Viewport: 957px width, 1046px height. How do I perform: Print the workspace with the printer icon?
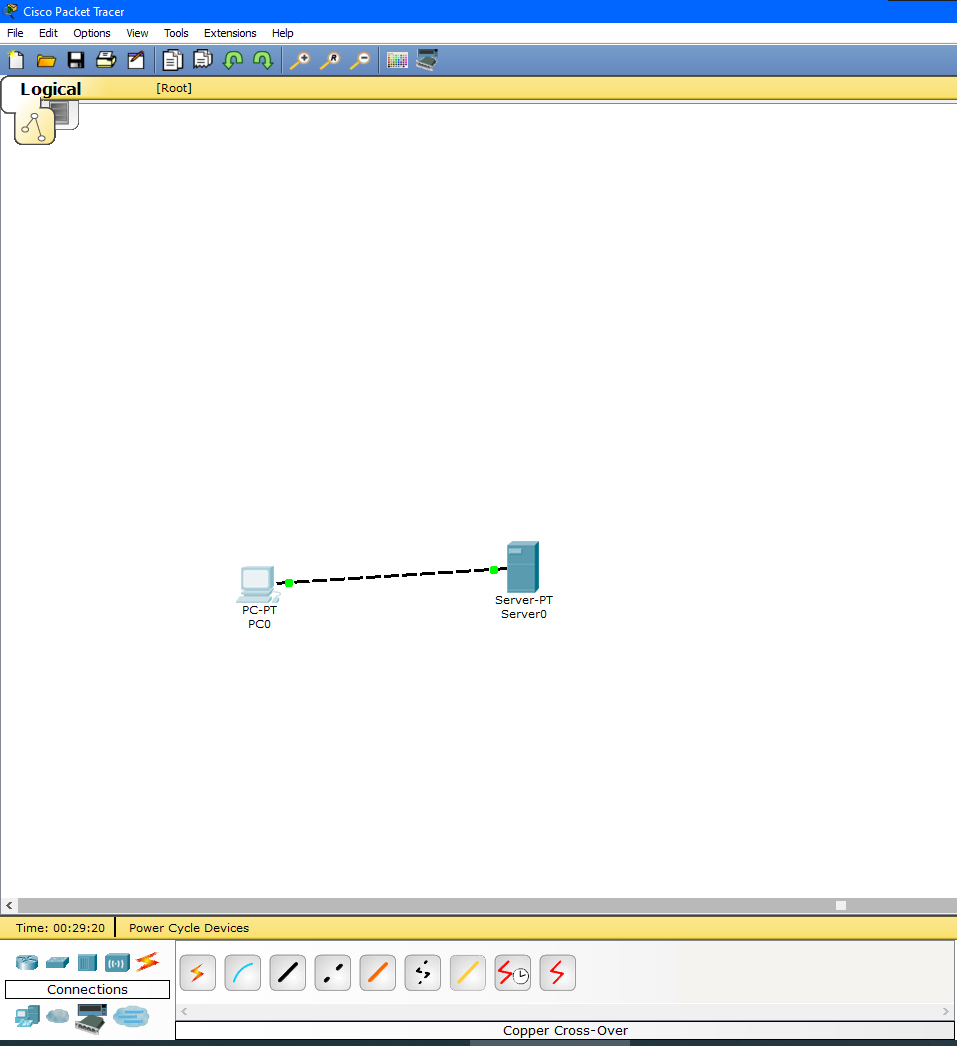point(106,61)
